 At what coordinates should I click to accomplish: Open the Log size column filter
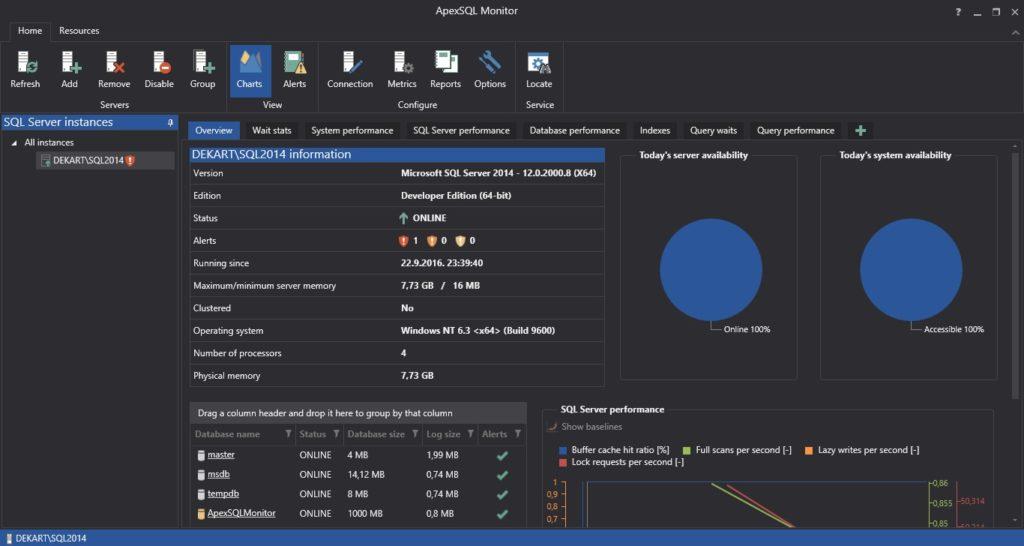click(x=471, y=434)
